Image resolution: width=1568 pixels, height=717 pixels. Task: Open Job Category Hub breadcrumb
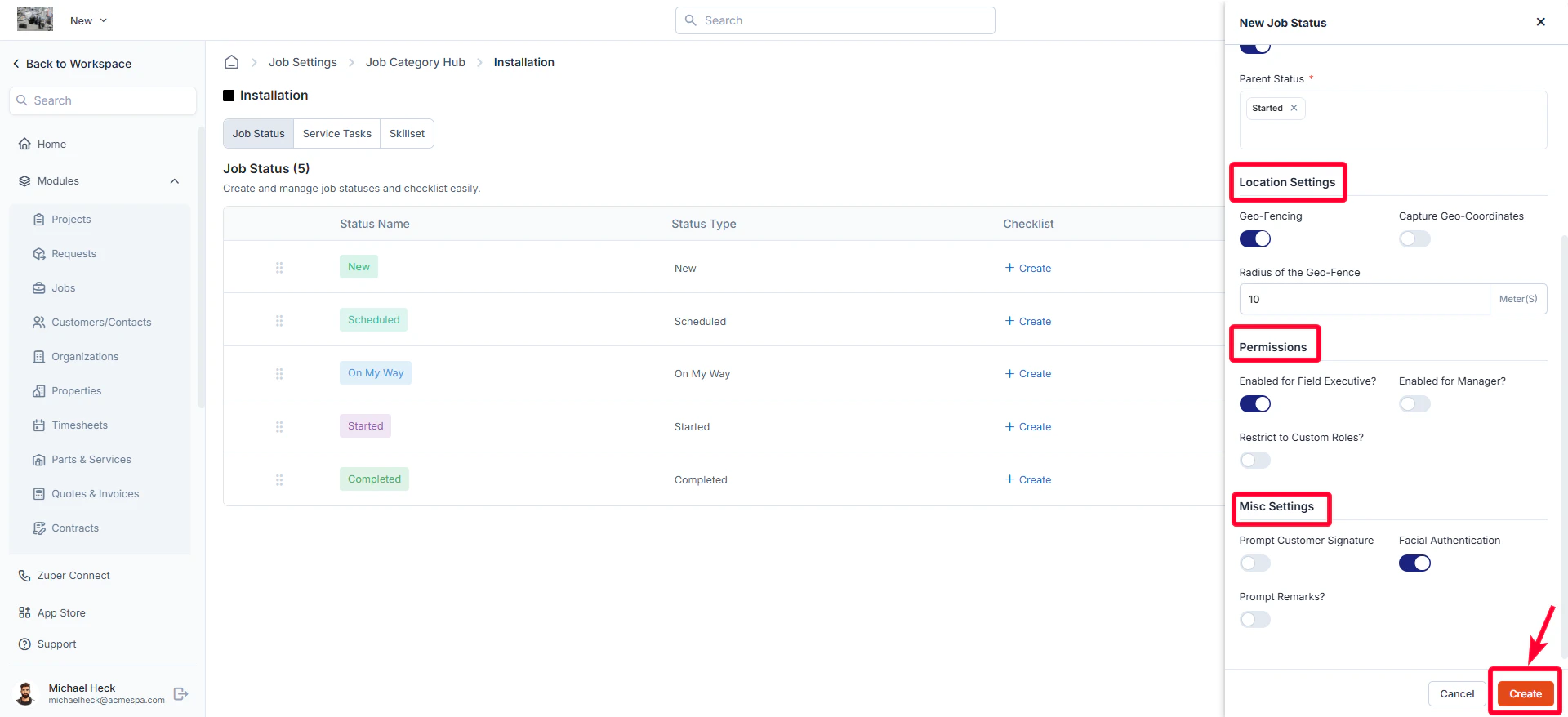click(x=415, y=62)
